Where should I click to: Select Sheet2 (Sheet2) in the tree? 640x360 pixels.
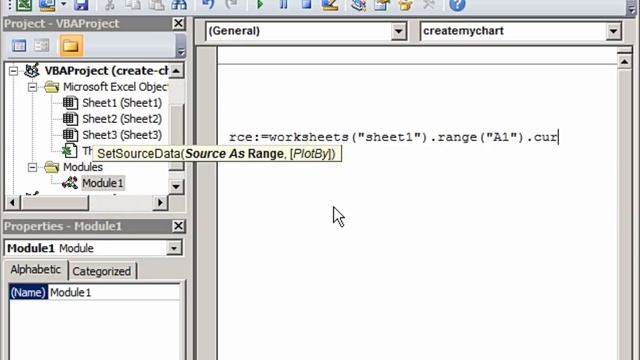(122, 119)
